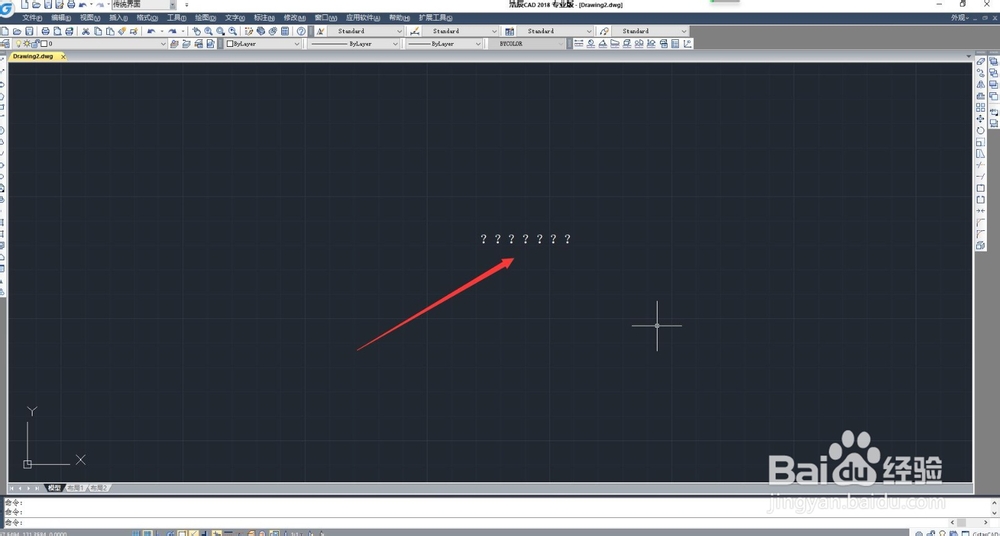The image size is (1000, 536).
Task: Select the Cut scissors icon
Action: point(85,31)
